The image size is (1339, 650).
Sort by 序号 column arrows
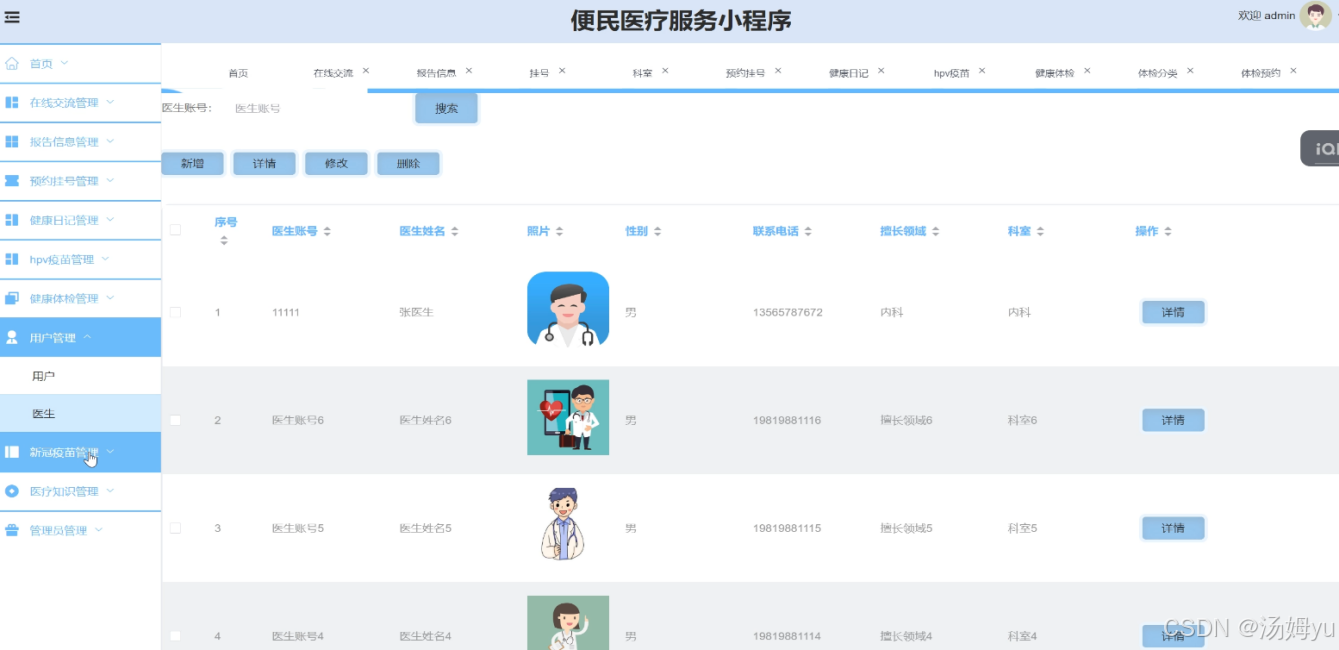click(x=224, y=241)
